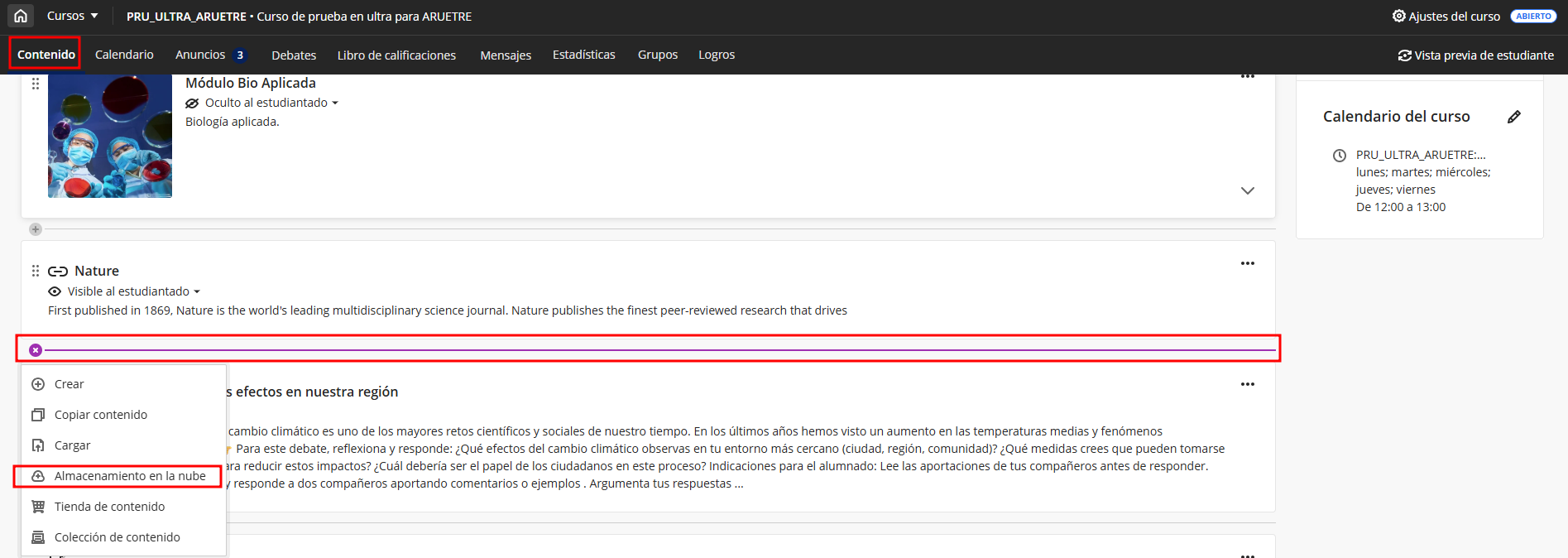1568x558 pixels.
Task: Click plus icon below Módulo Bio Aplicada
Action: pos(36,229)
